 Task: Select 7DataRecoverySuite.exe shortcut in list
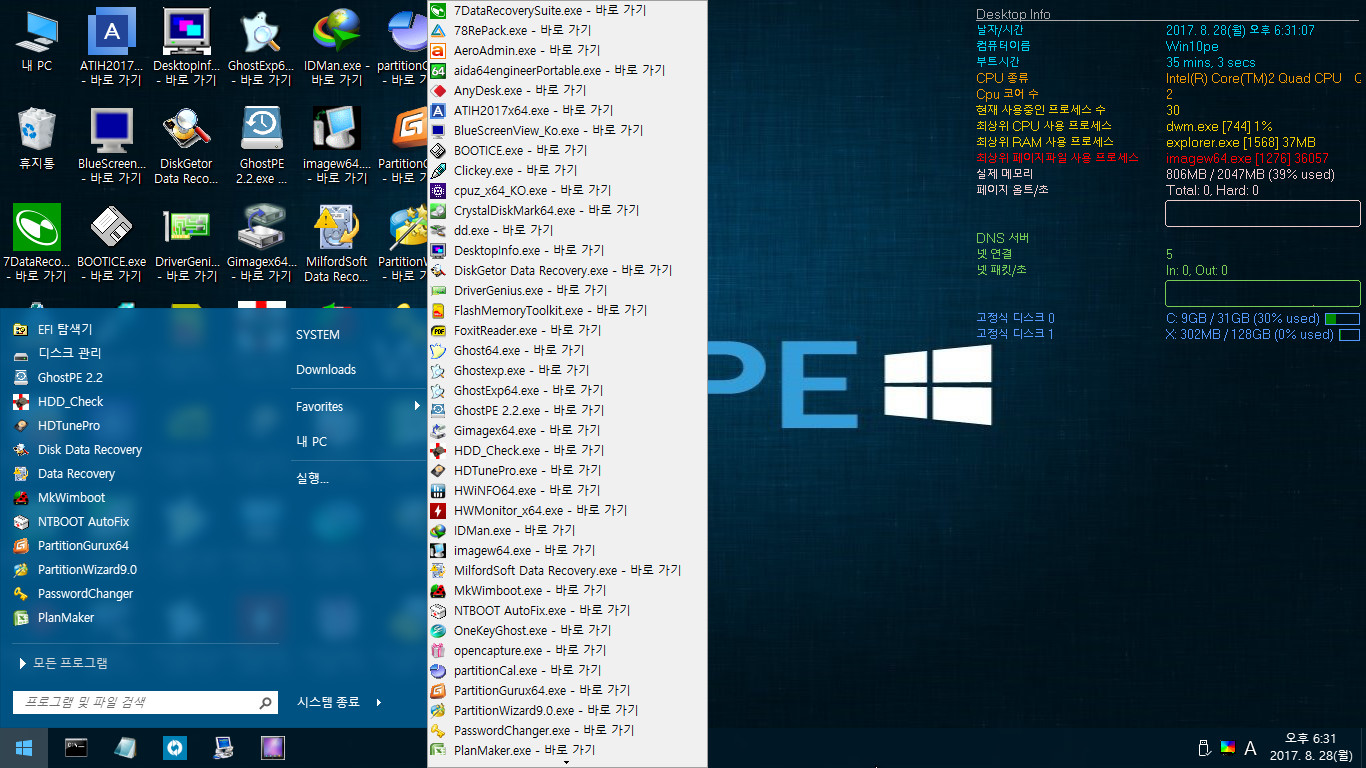click(x=567, y=10)
